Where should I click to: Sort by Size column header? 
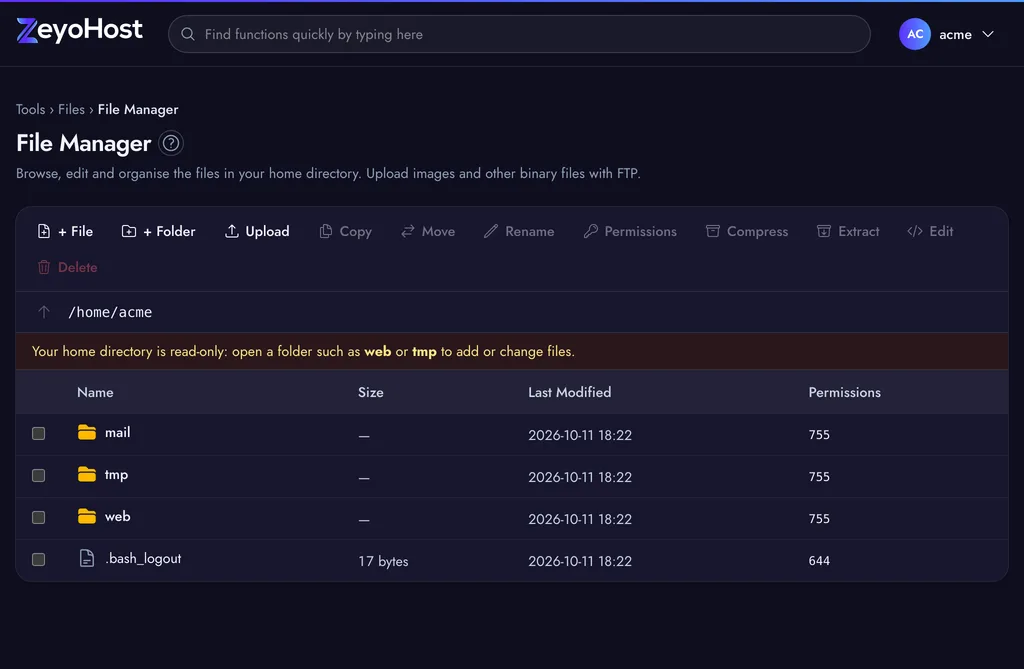tap(370, 392)
